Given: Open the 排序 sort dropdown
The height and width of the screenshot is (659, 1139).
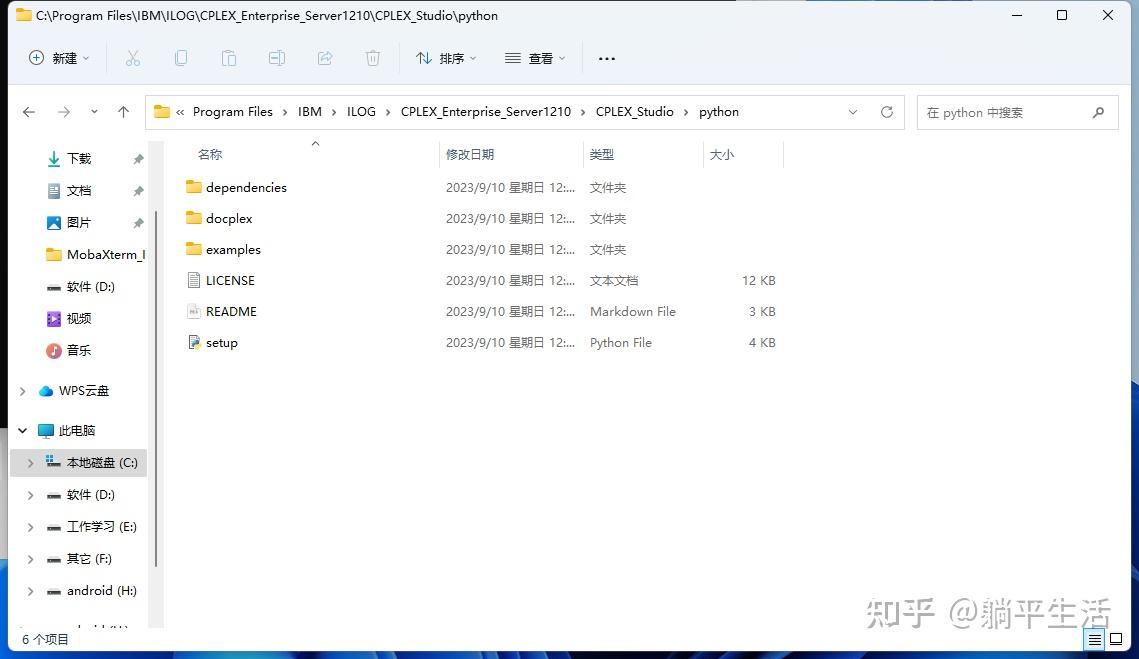Looking at the screenshot, I should click(446, 58).
